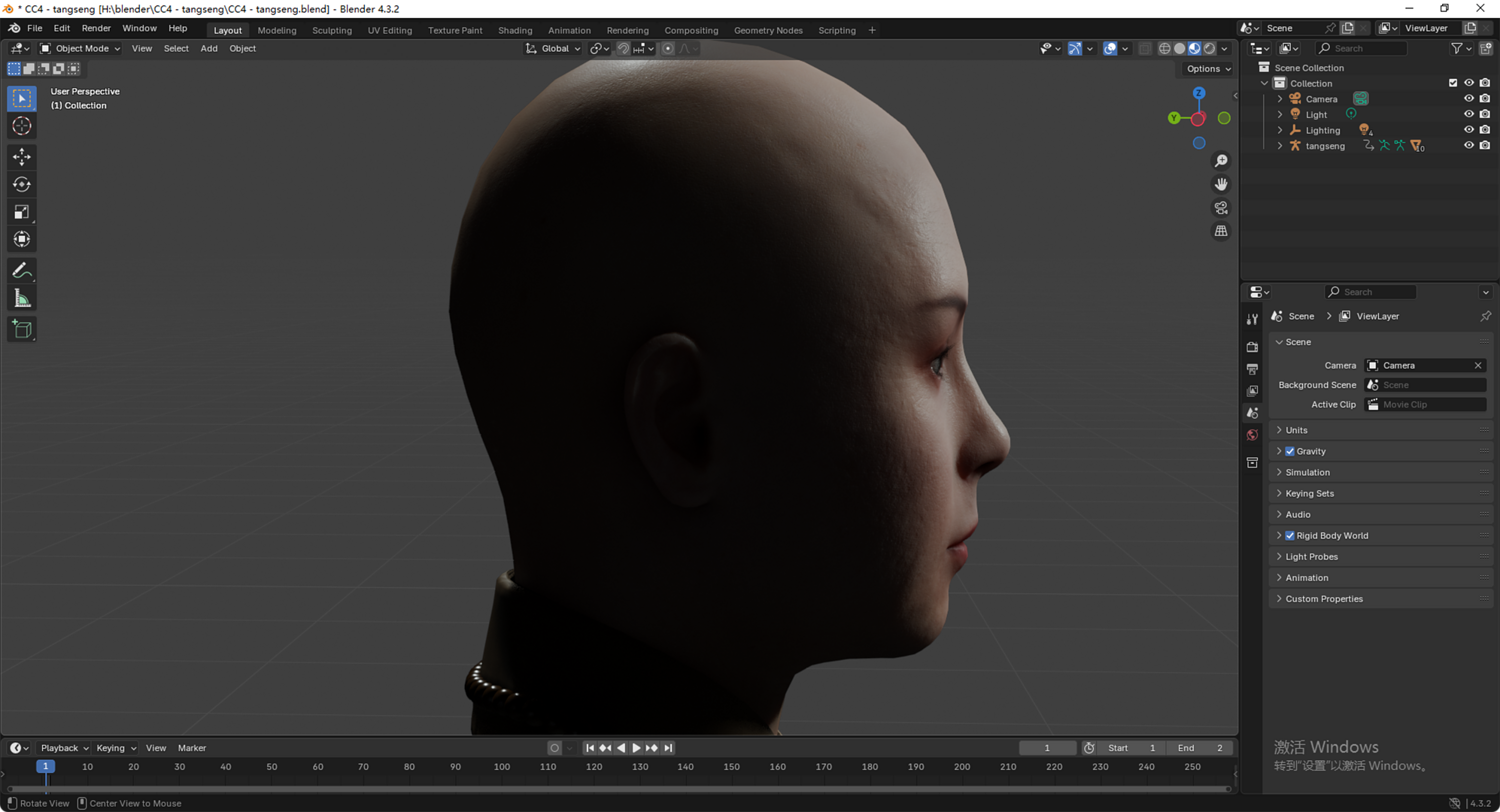Disable the Gravity checkbox
Screen dimensions: 1500x812
click(x=1290, y=451)
